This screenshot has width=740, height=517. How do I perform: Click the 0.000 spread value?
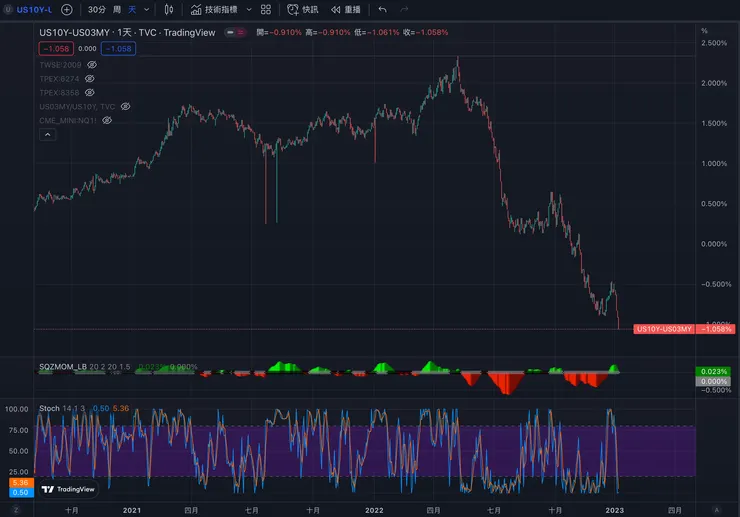point(87,49)
